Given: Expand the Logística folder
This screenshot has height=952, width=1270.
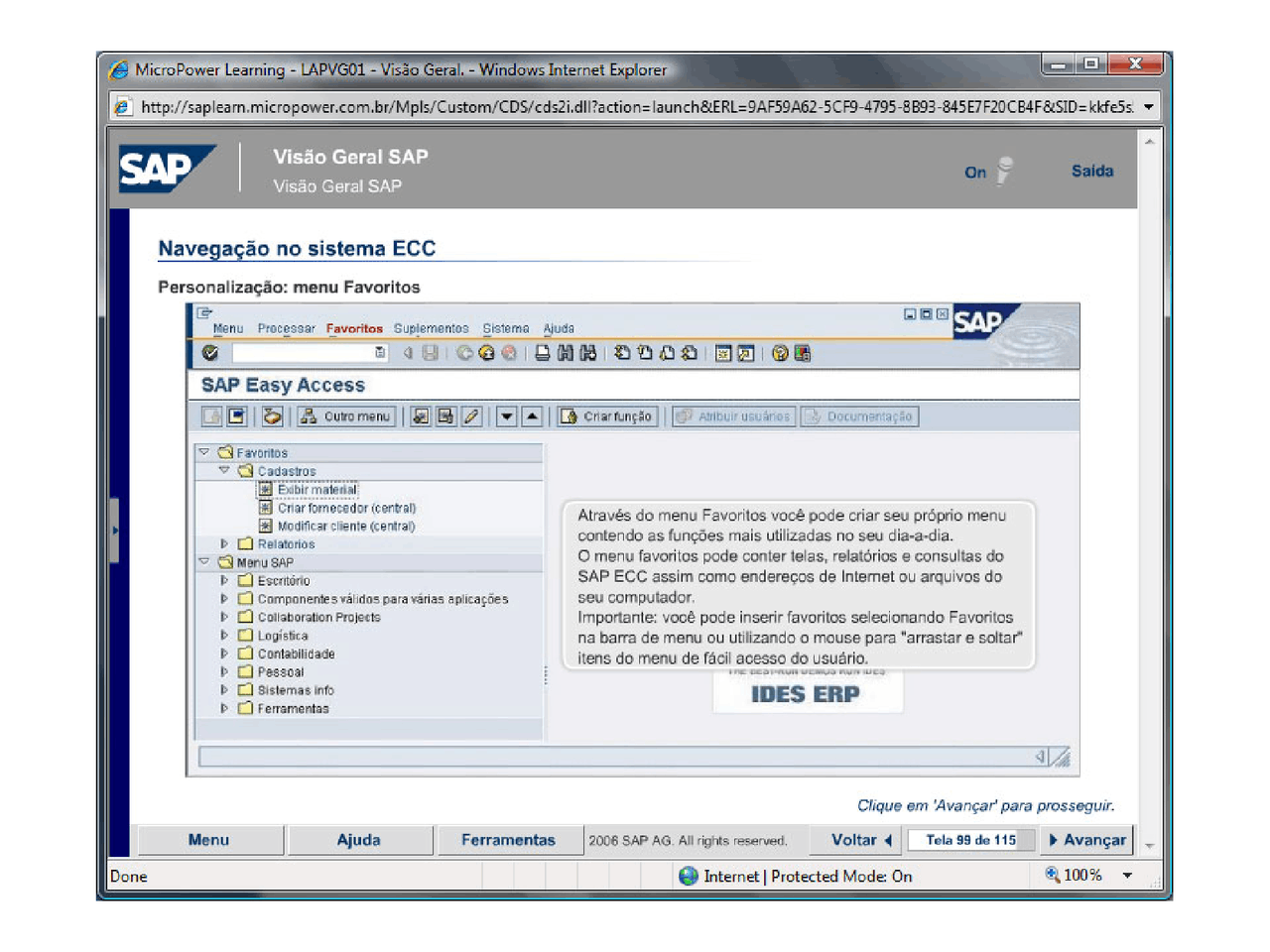Looking at the screenshot, I should coord(224,636).
